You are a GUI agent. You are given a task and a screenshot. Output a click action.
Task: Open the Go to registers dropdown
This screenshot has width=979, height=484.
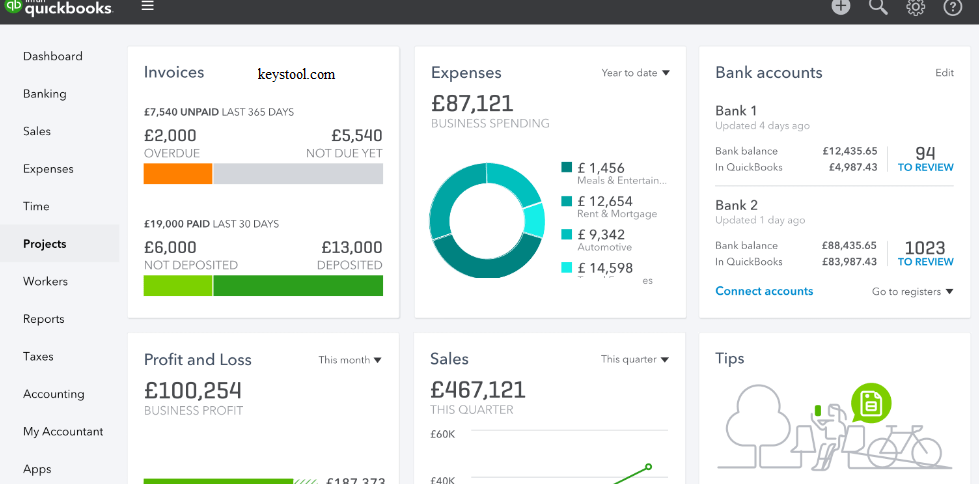click(x=913, y=291)
